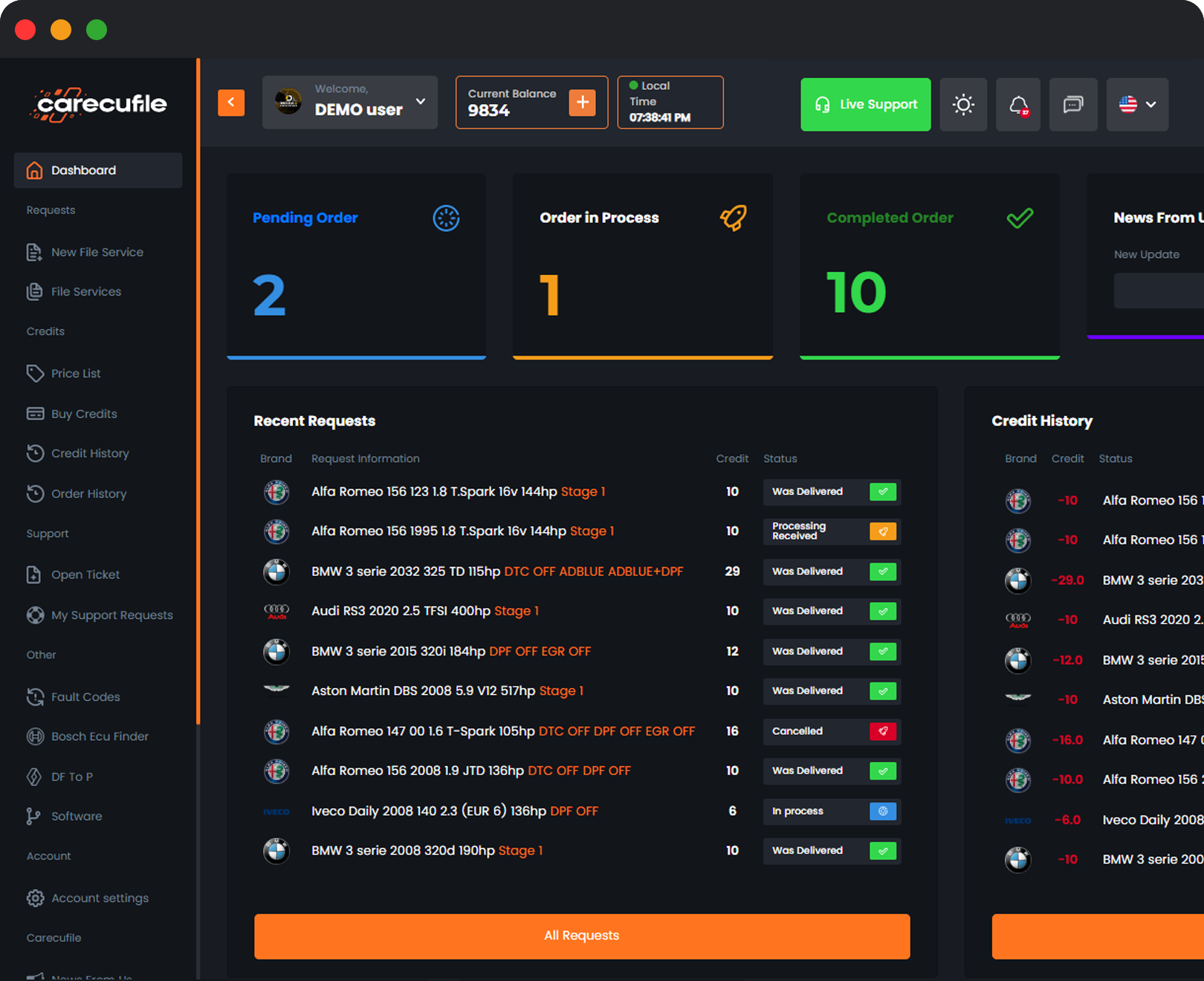
Task: Click the Order in Process rocket icon
Action: 733,218
